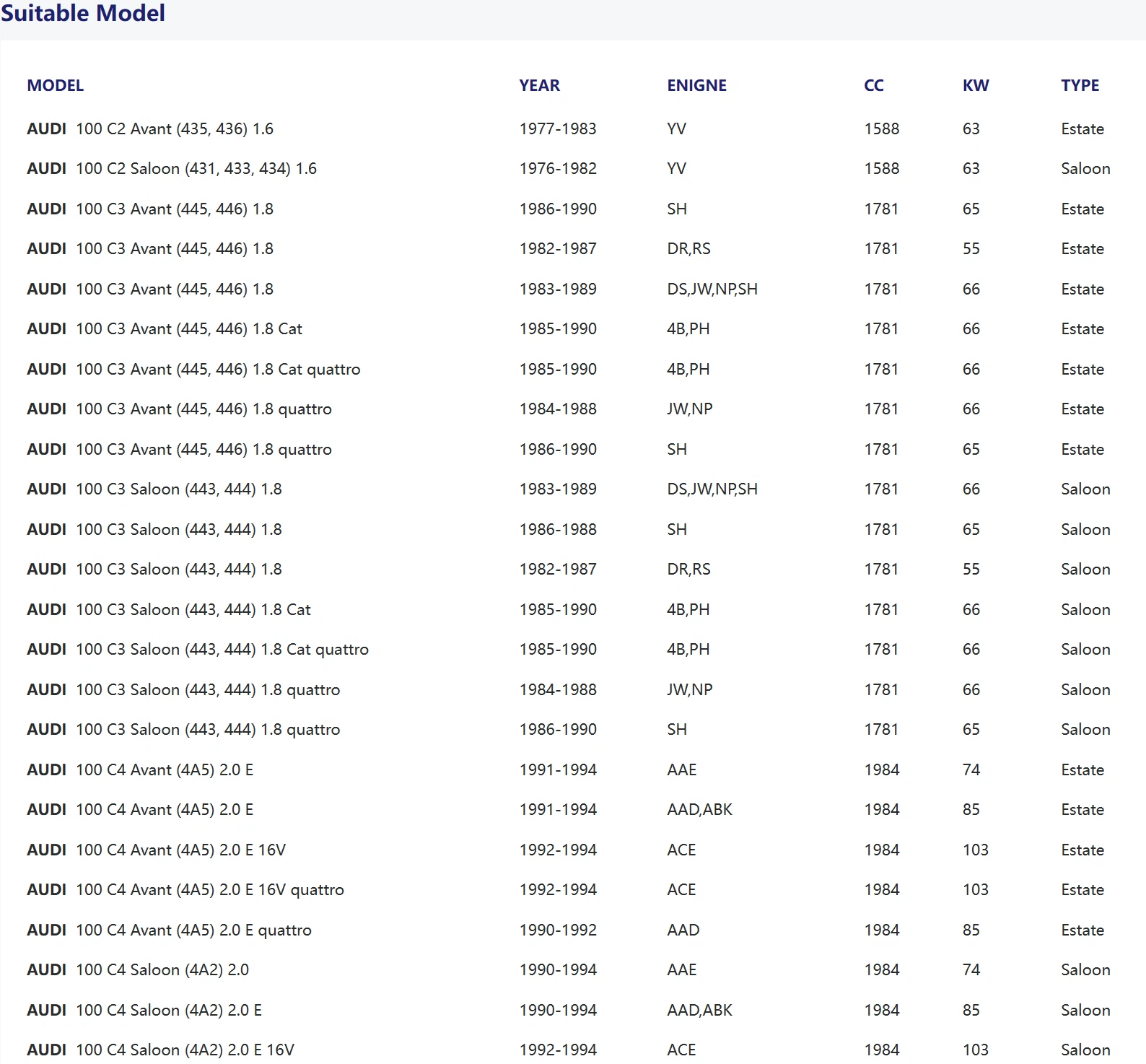
Task: Click engine '4B,PH' in the C3 Saloon 1.8 Cat quattro row
Action: pyautogui.click(x=688, y=649)
